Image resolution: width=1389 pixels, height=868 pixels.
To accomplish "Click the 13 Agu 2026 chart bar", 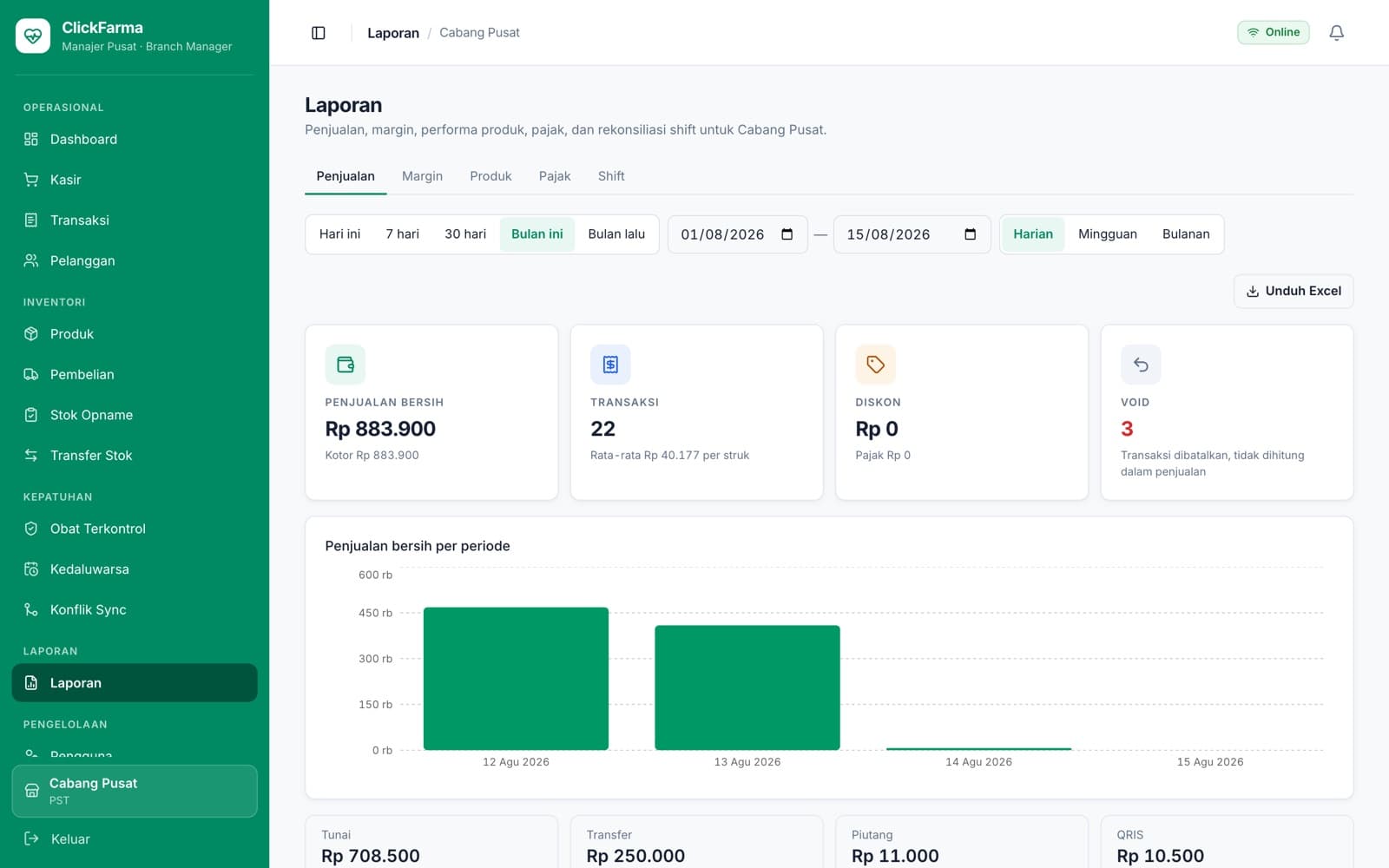I will tap(747, 687).
